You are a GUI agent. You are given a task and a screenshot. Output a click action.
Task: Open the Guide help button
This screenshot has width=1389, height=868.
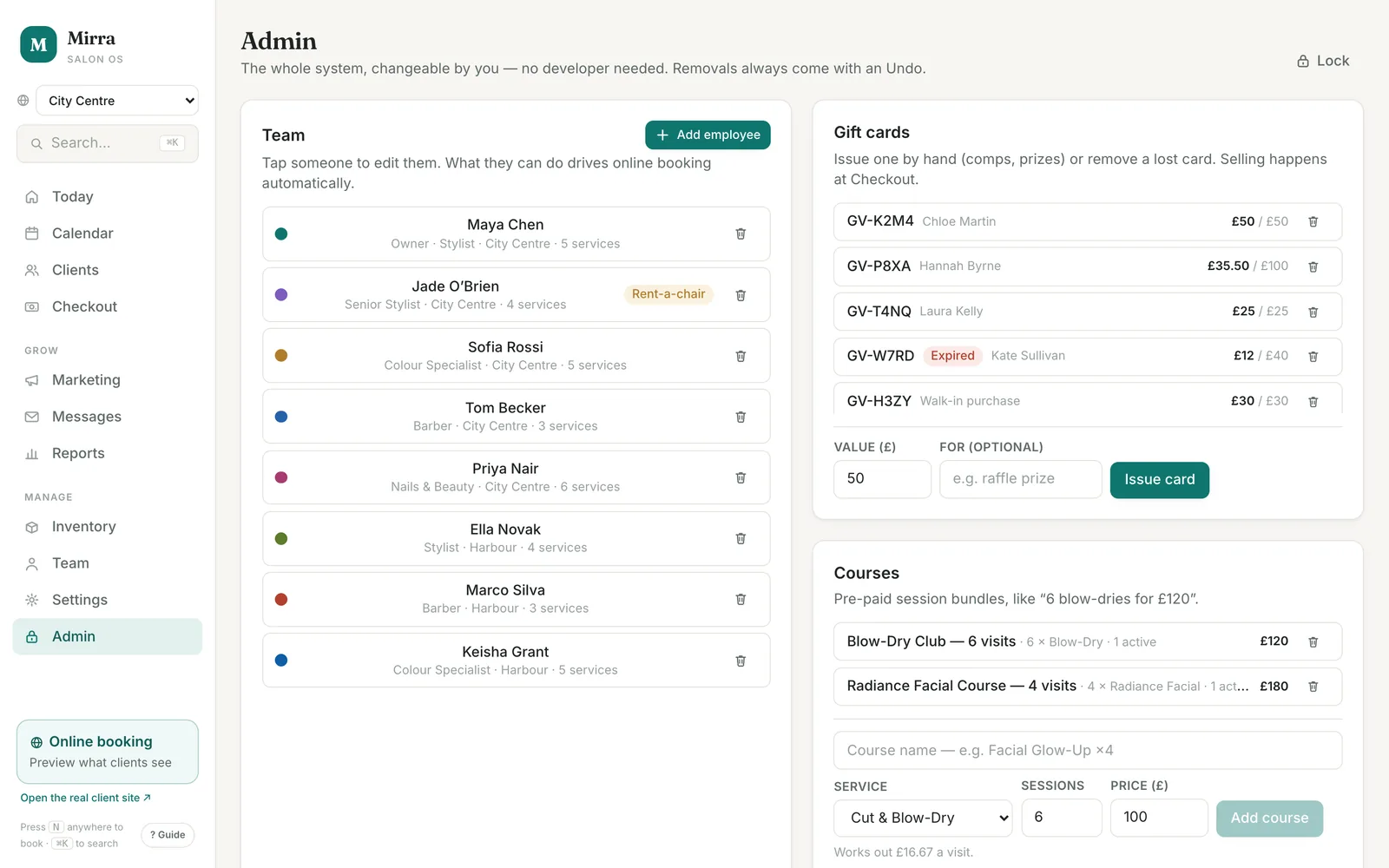click(x=168, y=835)
